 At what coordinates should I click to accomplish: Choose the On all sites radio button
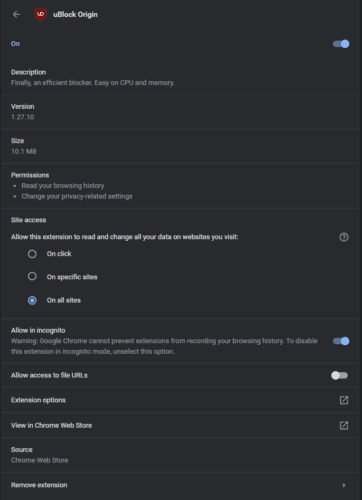coord(32,300)
